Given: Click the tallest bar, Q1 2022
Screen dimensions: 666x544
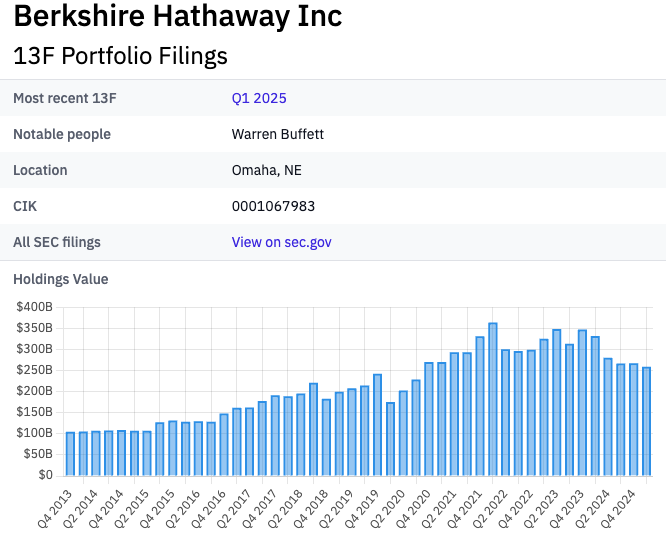Looking at the screenshot, I should 493,399.
